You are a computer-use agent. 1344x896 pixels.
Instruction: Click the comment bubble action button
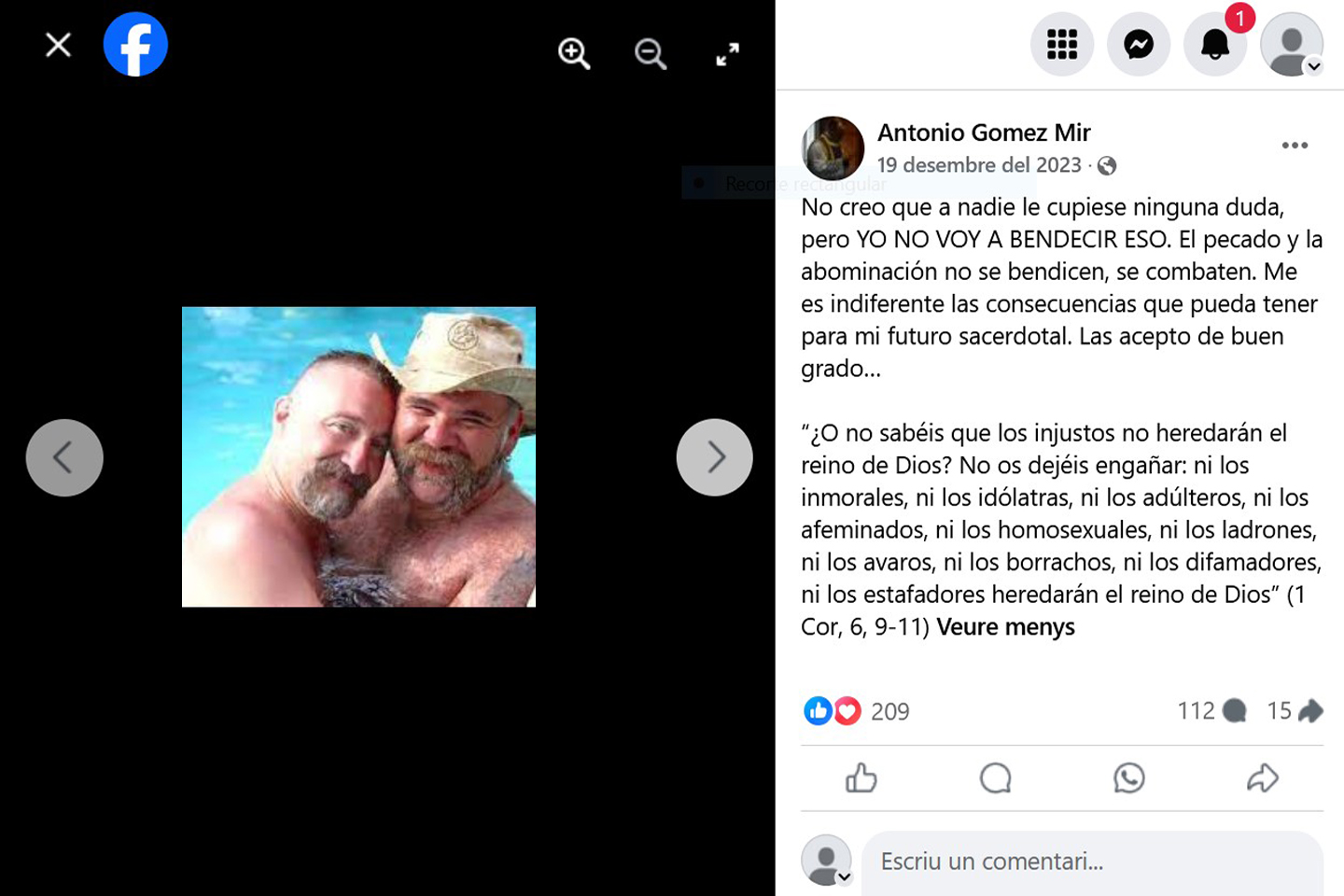pos(996,778)
